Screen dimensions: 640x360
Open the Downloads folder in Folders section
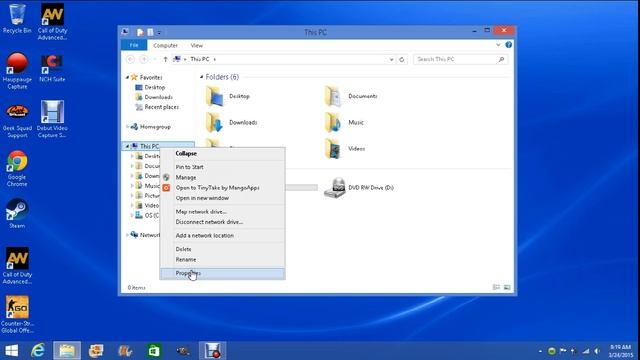pyautogui.click(x=231, y=122)
